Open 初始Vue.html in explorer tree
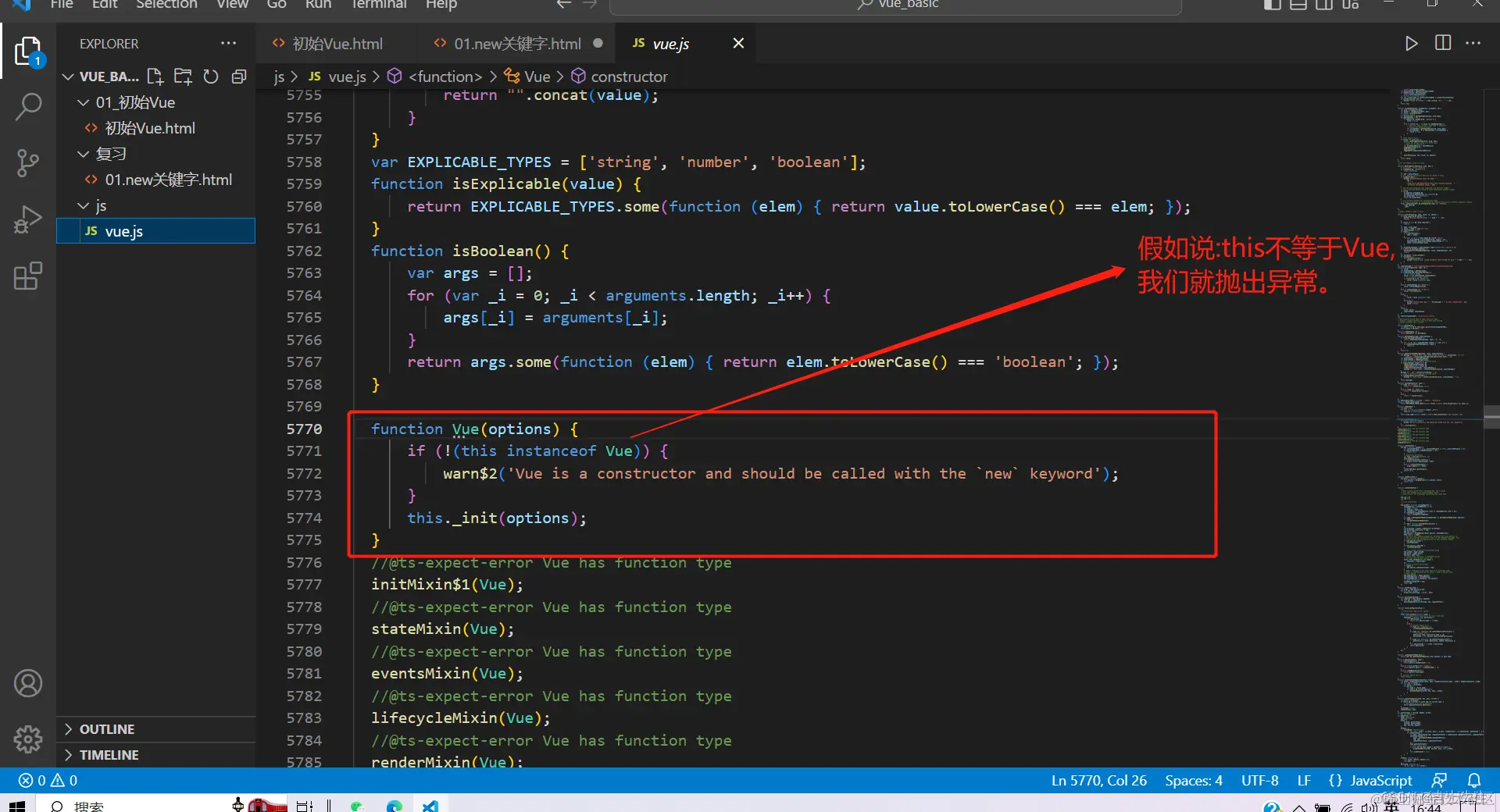Screen dimensions: 1500x812 coord(149,128)
